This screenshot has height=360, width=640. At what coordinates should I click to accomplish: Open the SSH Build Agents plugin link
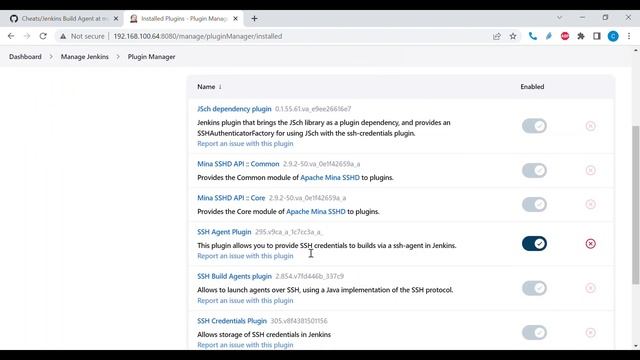234,276
